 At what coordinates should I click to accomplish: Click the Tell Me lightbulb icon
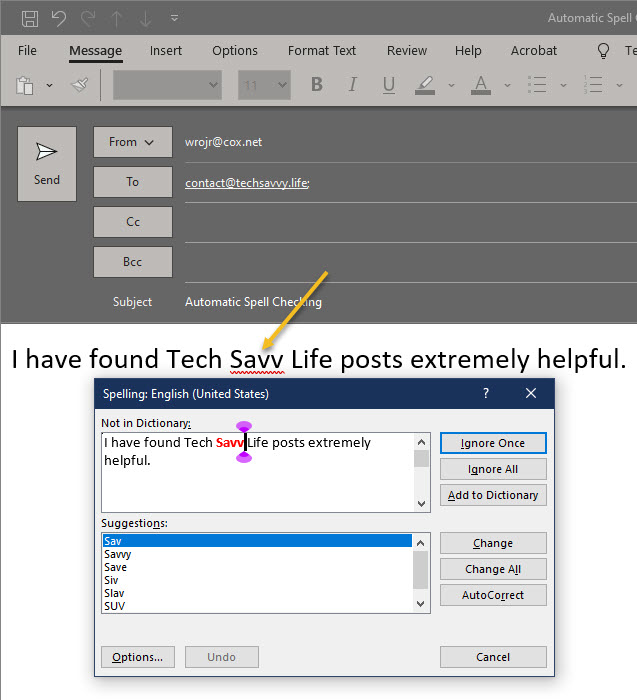[603, 51]
